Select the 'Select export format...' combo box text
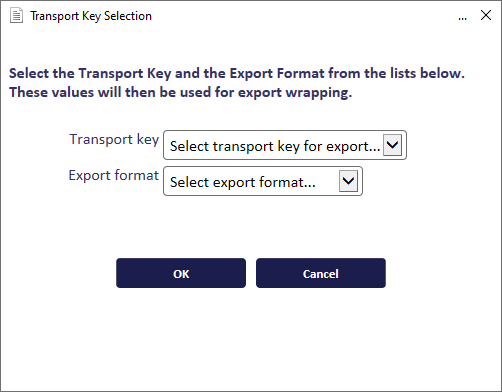Image resolution: width=502 pixels, height=392 pixels. click(x=243, y=182)
